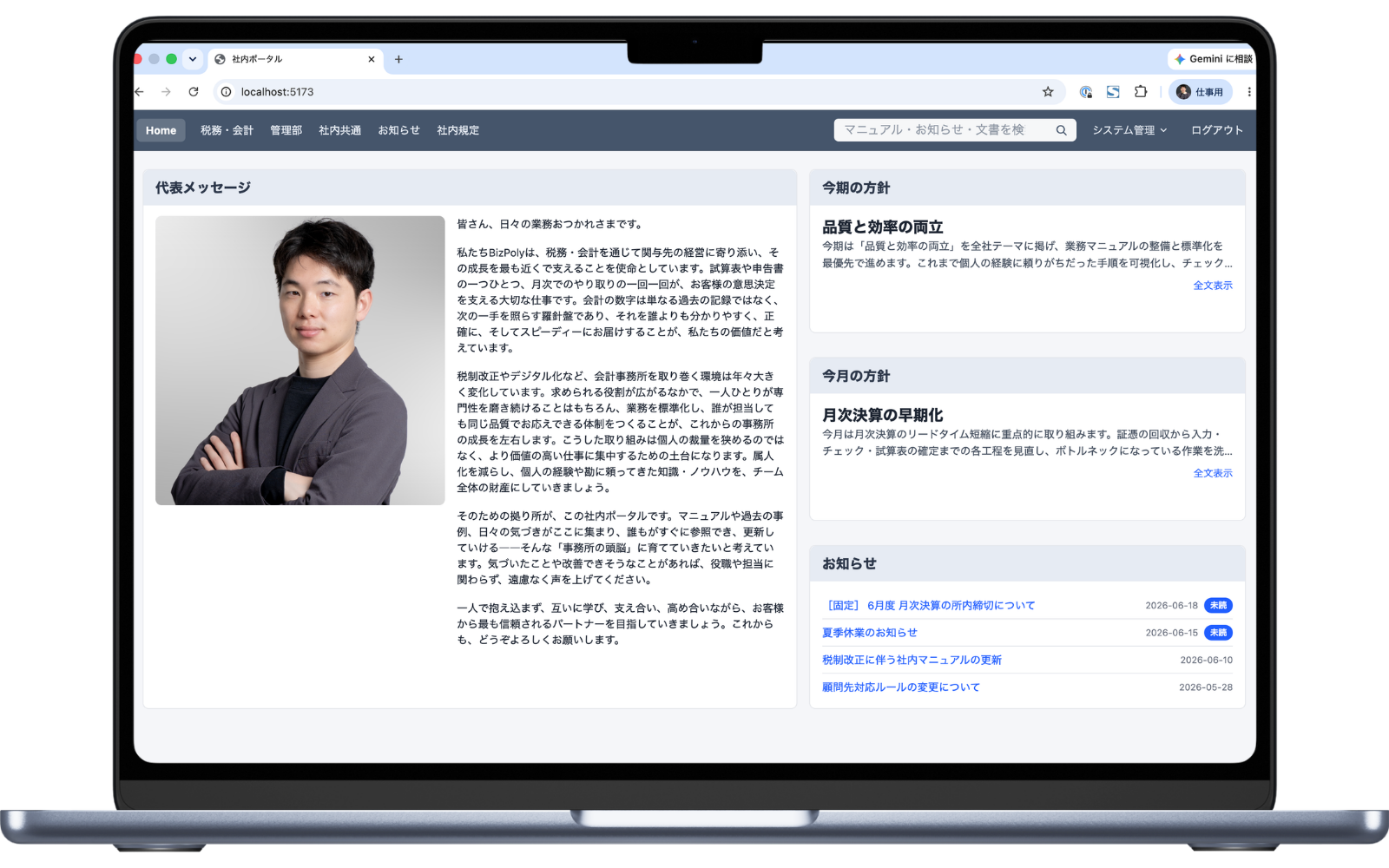Open the tab search chevron dropdown
This screenshot has width=1389, height=868.
(x=193, y=59)
